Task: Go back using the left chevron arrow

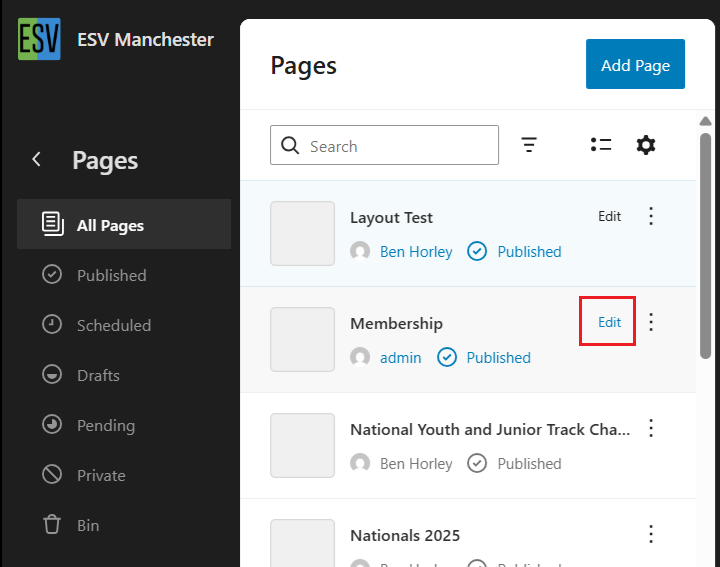Action: (37, 159)
